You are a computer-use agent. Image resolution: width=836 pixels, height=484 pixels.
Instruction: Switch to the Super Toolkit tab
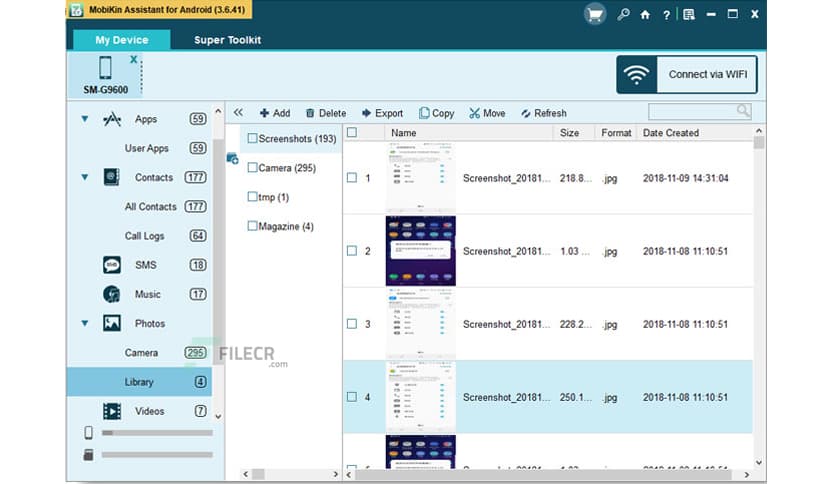(228, 40)
